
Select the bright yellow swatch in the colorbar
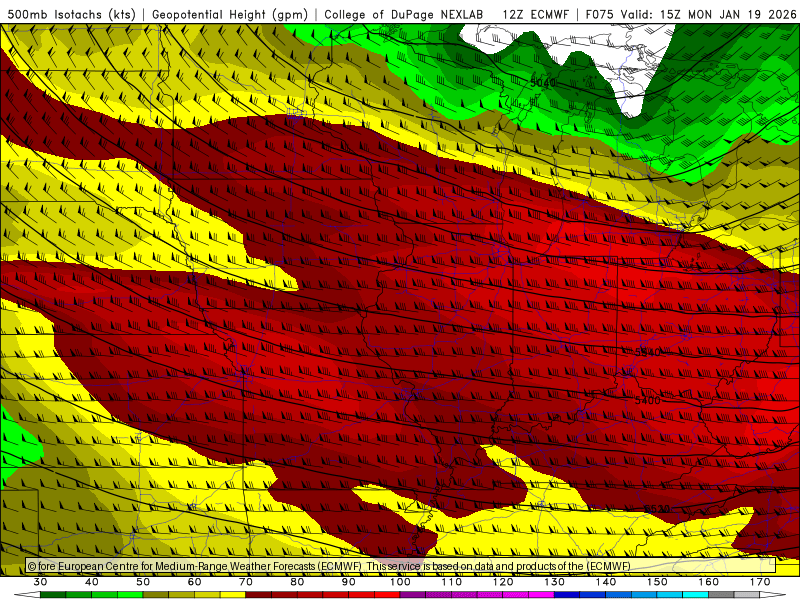point(233,595)
